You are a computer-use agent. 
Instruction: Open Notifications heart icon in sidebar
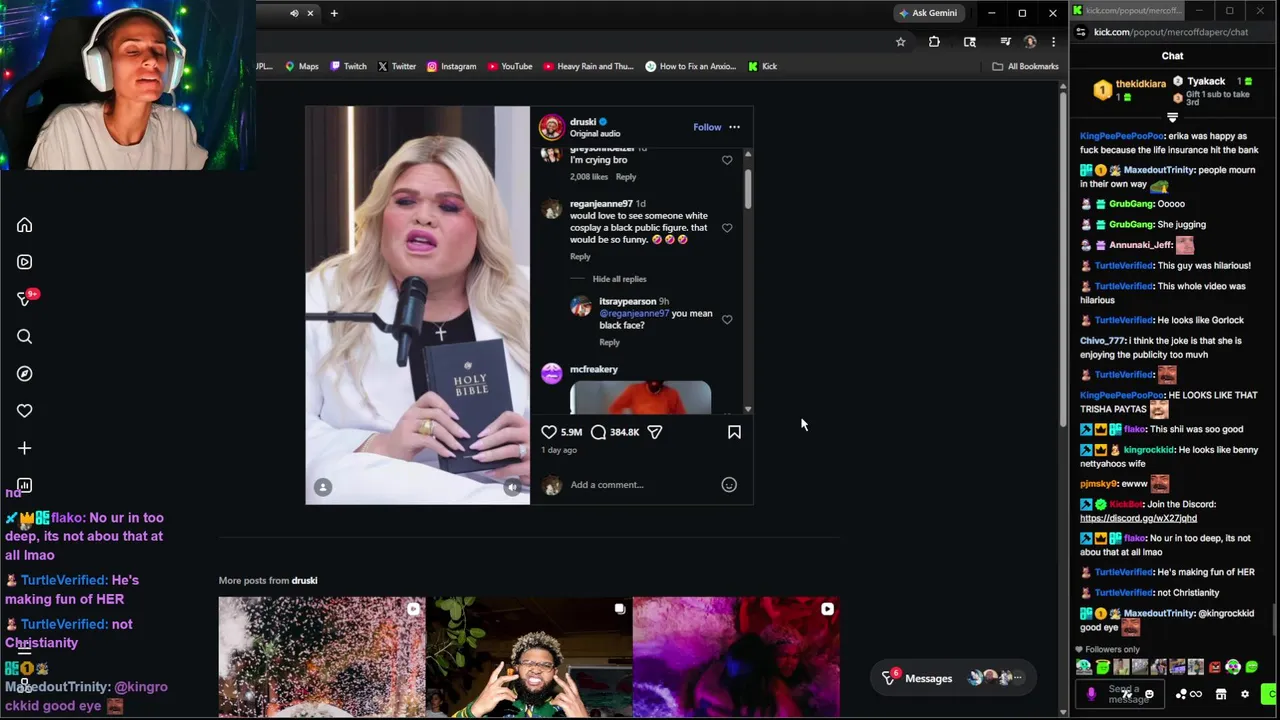coord(24,410)
